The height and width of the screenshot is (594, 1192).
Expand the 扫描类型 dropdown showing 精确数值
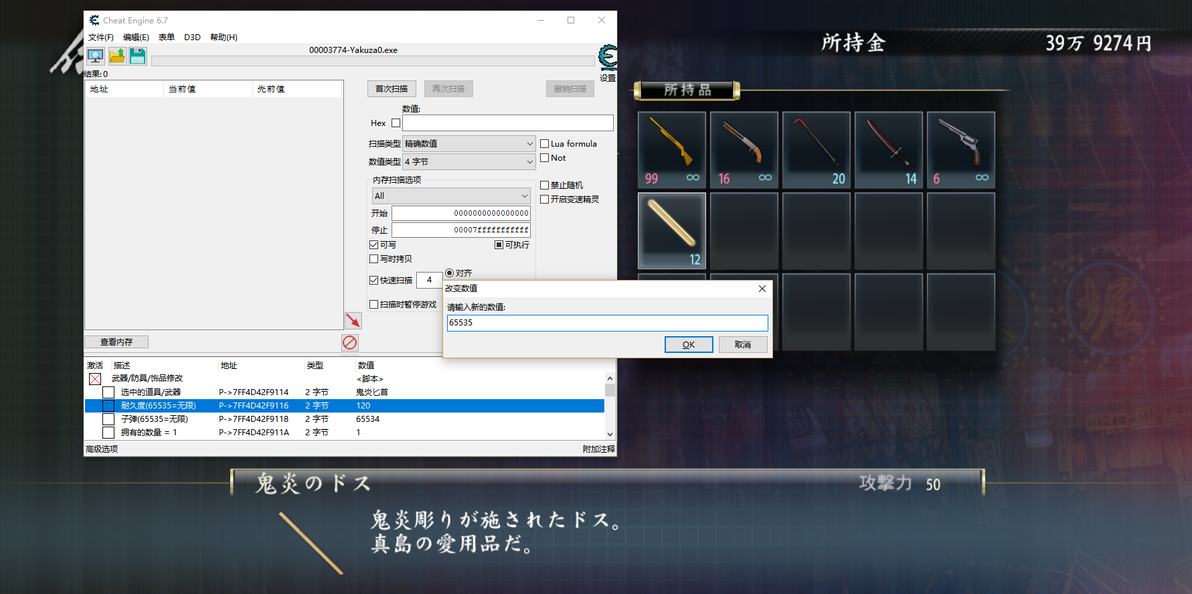pos(469,143)
